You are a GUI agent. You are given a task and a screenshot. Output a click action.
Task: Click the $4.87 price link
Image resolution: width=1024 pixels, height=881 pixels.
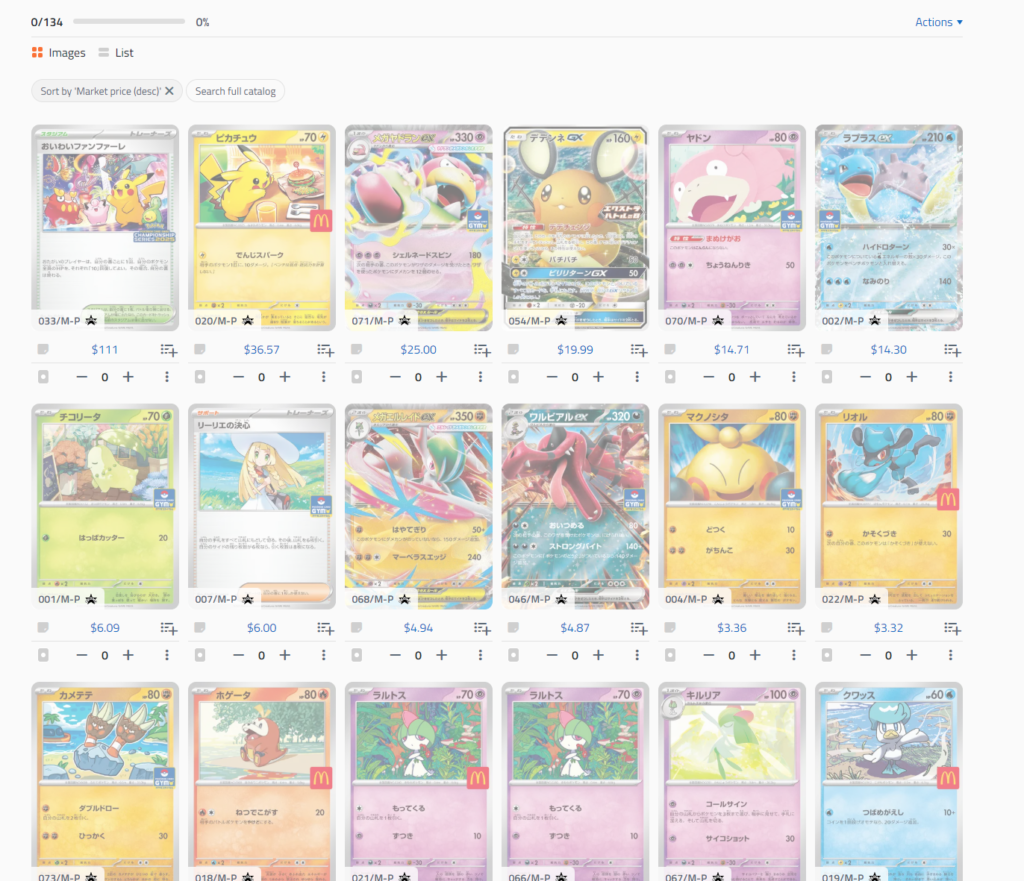(x=575, y=628)
